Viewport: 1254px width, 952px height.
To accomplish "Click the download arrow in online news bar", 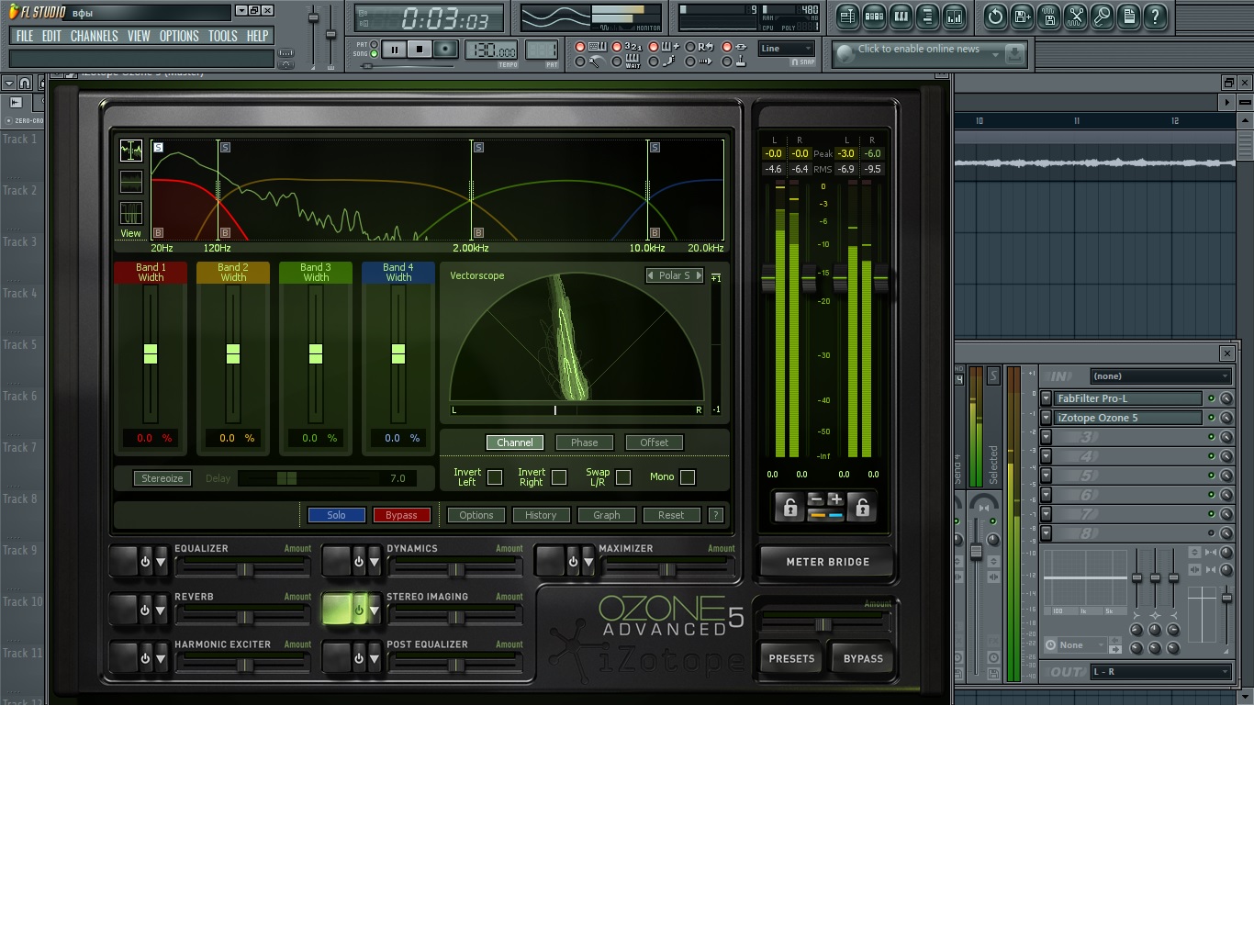I will tap(1014, 54).
